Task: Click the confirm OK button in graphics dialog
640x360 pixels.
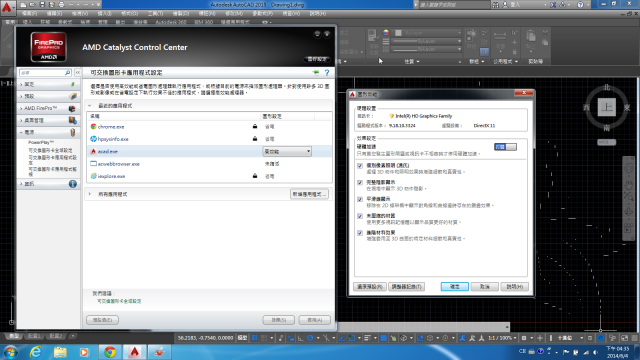Action: tap(454, 287)
